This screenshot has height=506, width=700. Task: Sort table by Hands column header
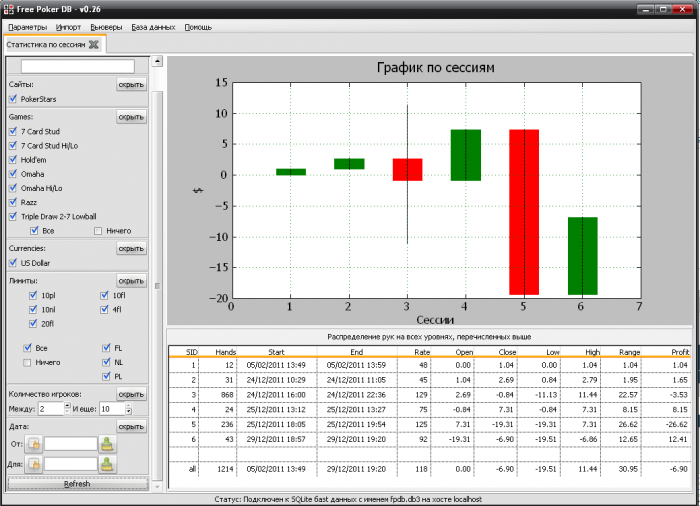[x=225, y=352]
